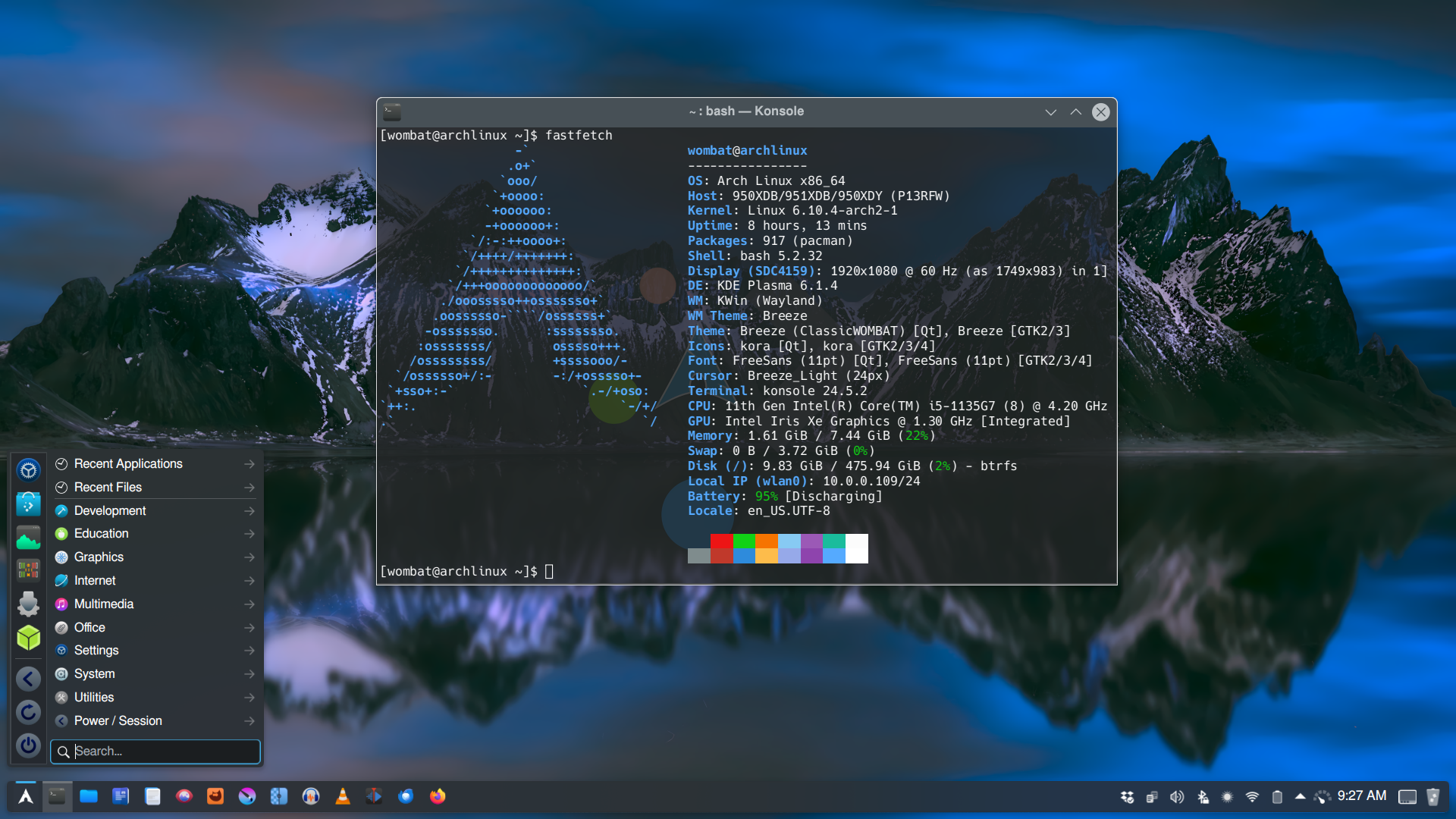Open VLC media player from the taskbar
Screen dimensions: 1456x819
pyautogui.click(x=343, y=796)
